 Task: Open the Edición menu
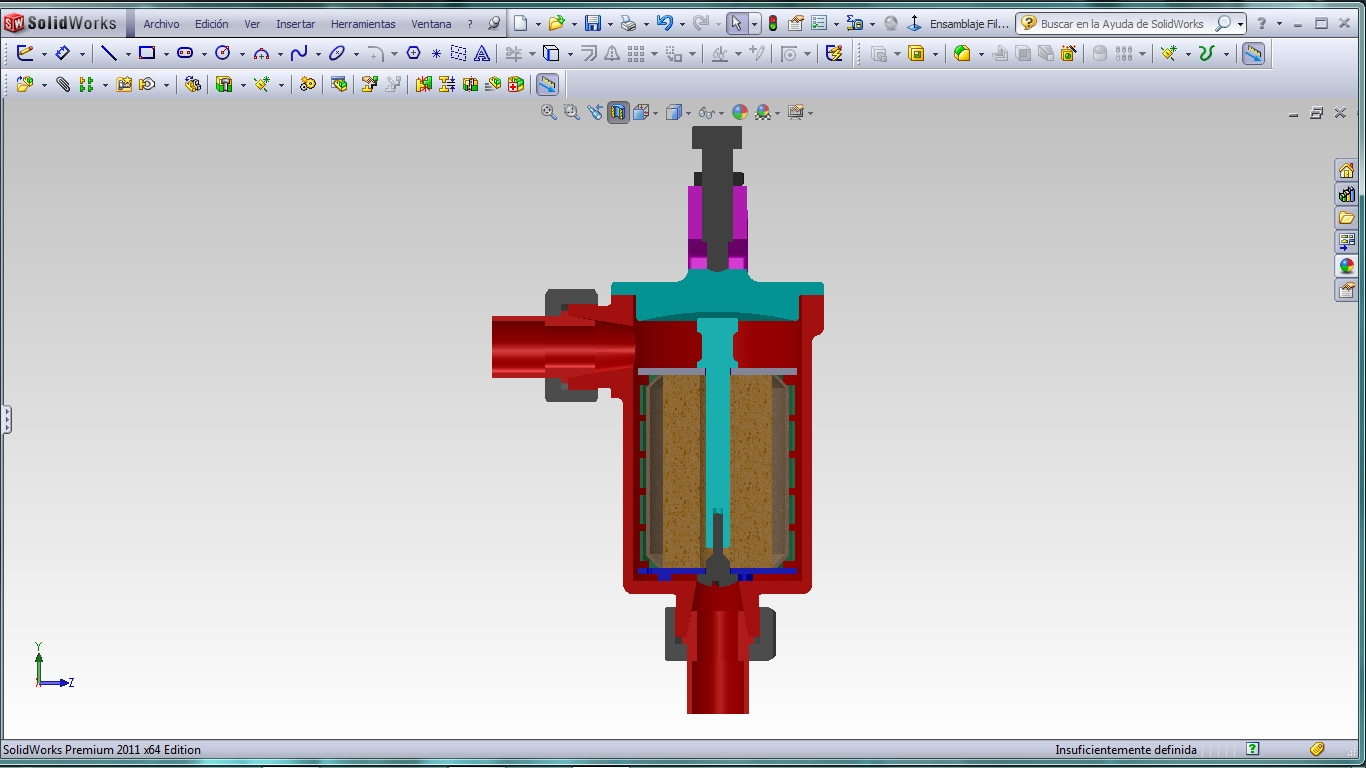coord(211,24)
